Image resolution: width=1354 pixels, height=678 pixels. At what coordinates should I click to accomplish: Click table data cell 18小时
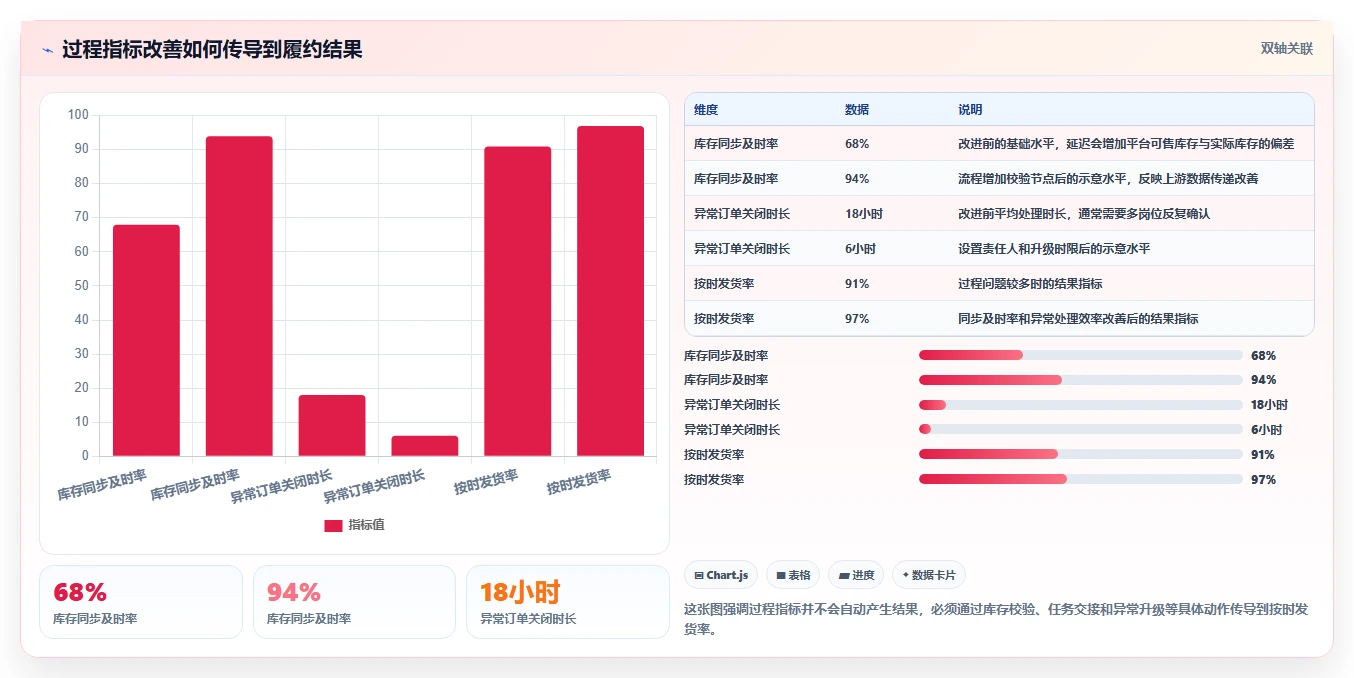864,214
